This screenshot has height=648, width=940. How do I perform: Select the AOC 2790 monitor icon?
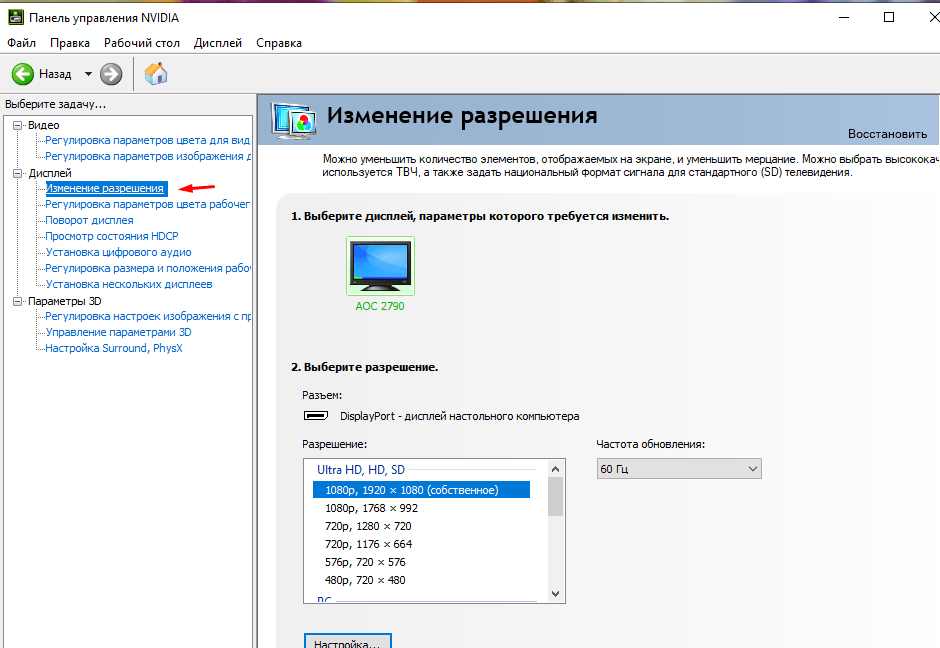pyautogui.click(x=379, y=266)
